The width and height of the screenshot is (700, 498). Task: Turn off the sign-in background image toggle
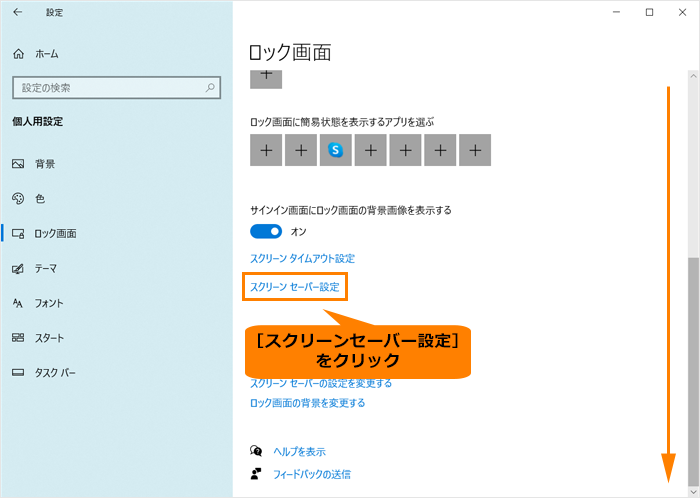[x=266, y=231]
